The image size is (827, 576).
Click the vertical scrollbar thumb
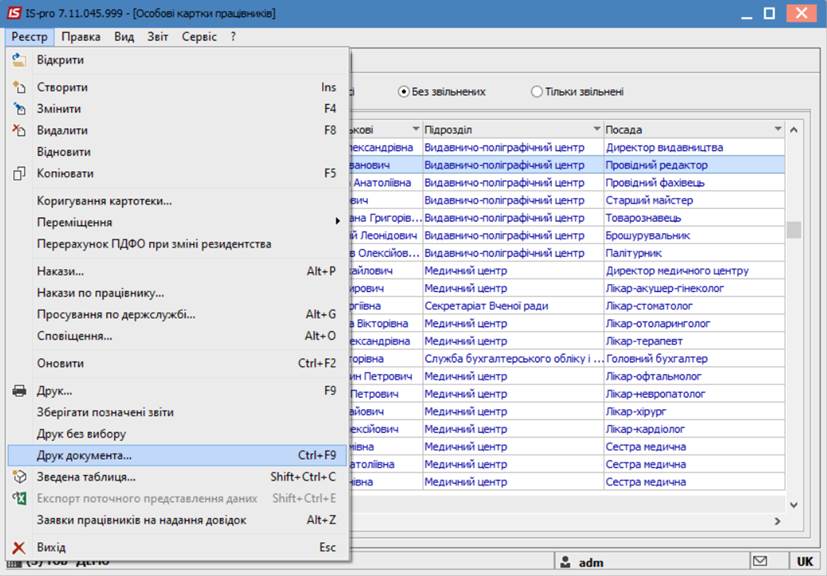tap(793, 230)
